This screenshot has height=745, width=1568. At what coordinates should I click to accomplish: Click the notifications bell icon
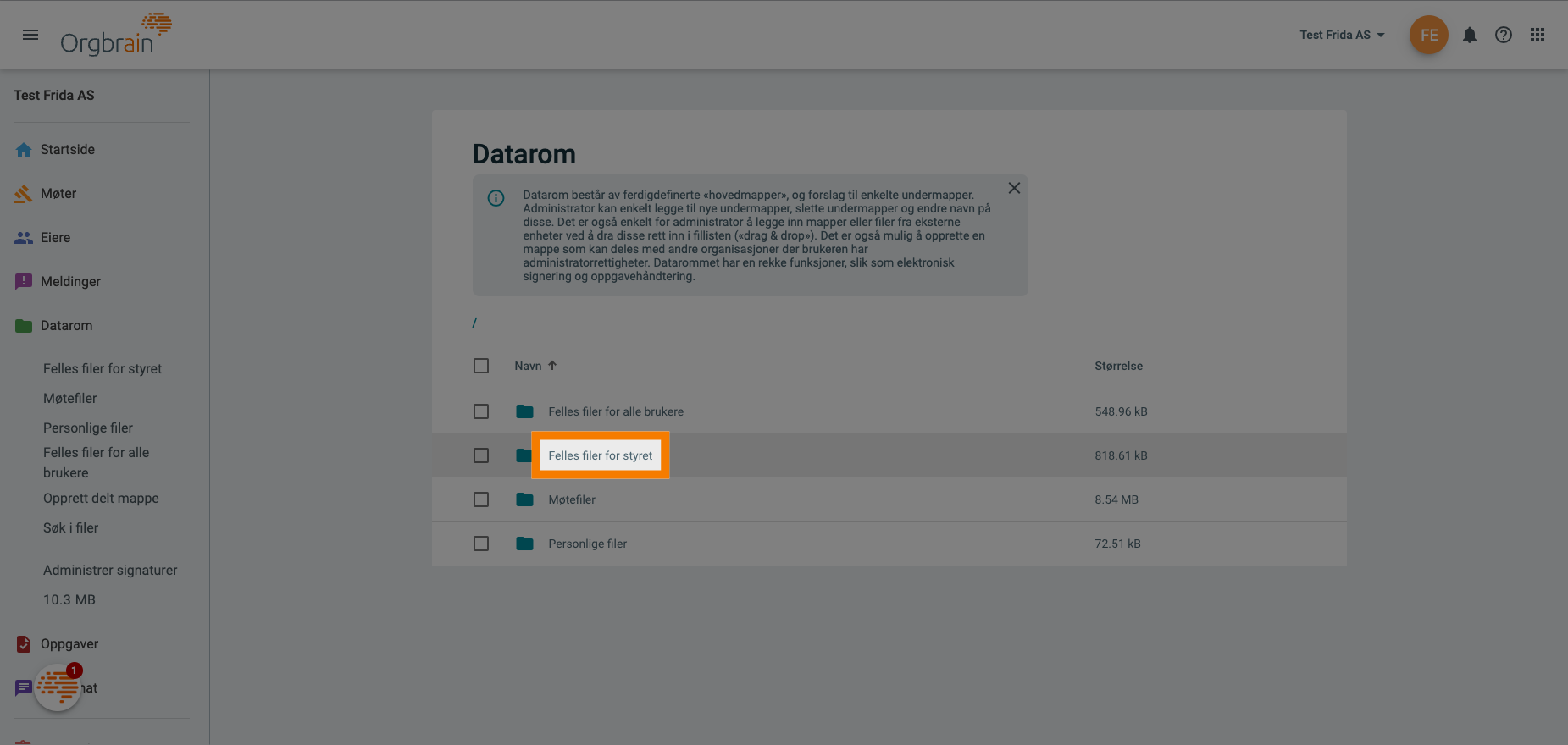1470,35
